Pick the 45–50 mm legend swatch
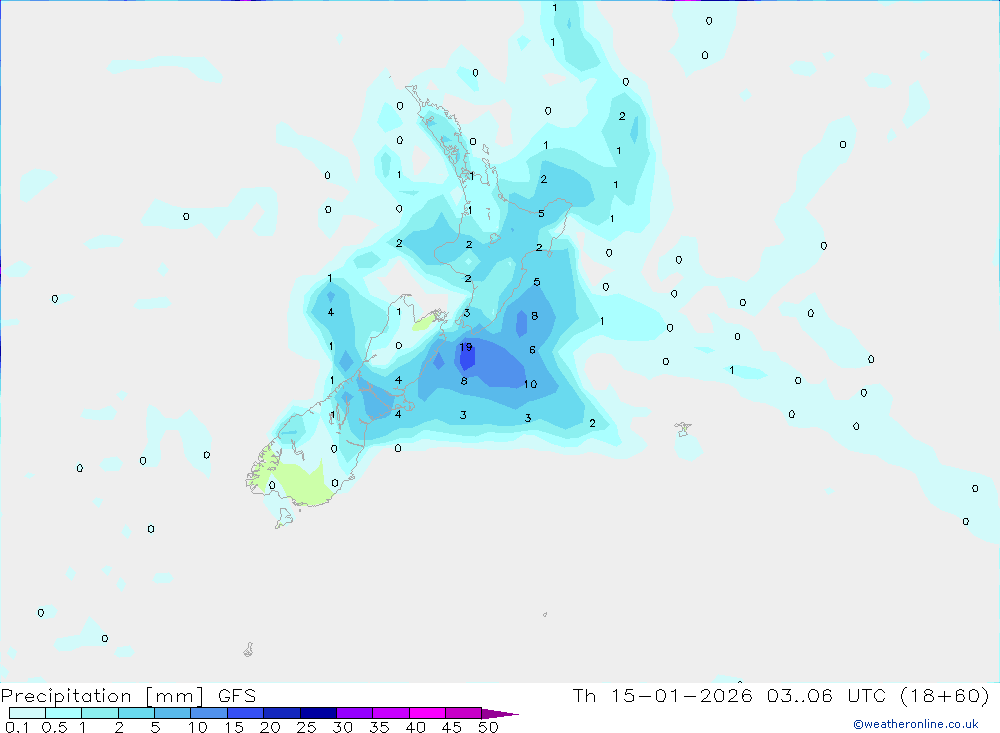The height and width of the screenshot is (733, 1000). pyautogui.click(x=464, y=713)
